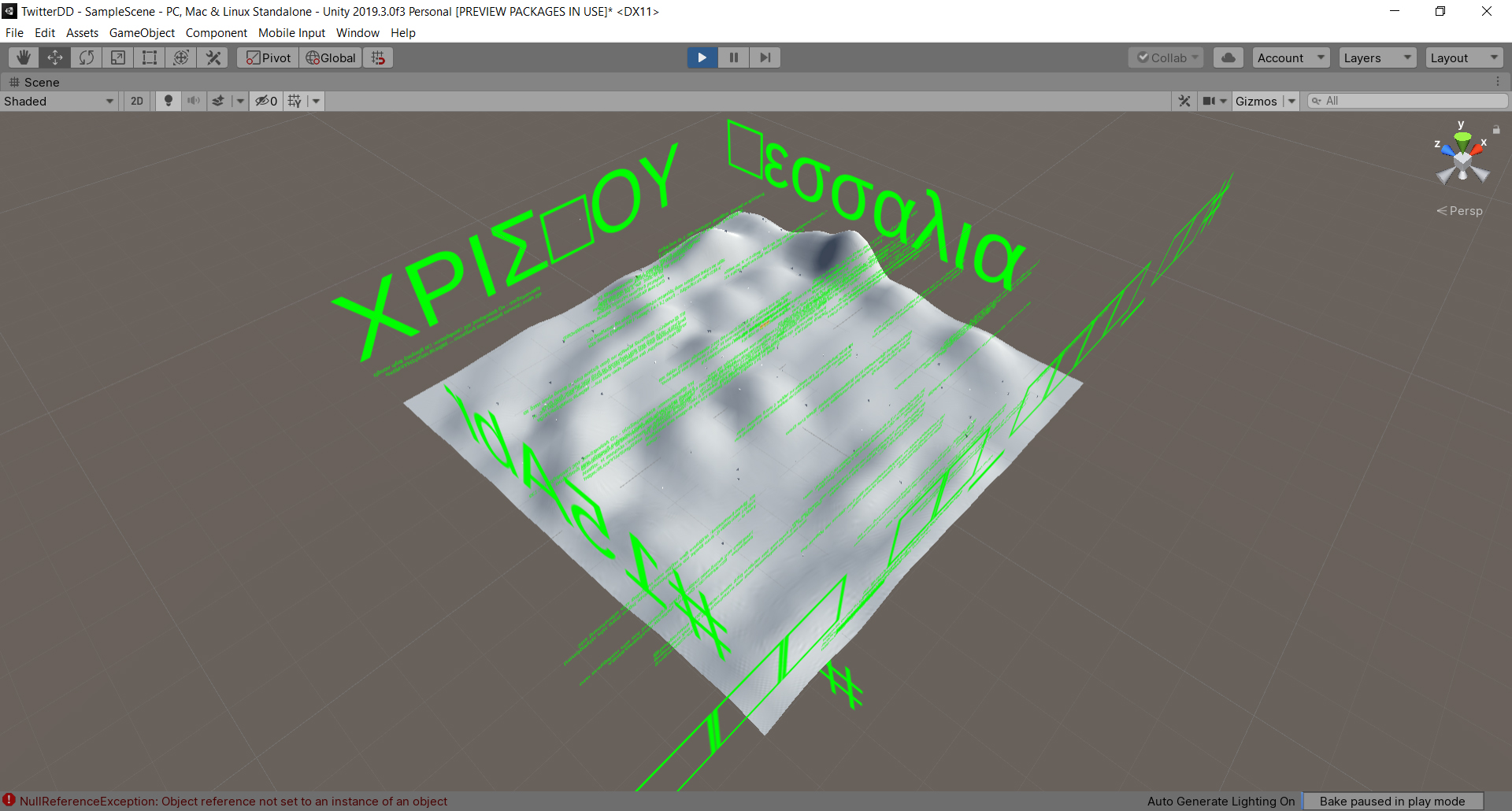This screenshot has height=811, width=1512.
Task: Toggle Pivot/Center handle position
Action: tap(269, 57)
